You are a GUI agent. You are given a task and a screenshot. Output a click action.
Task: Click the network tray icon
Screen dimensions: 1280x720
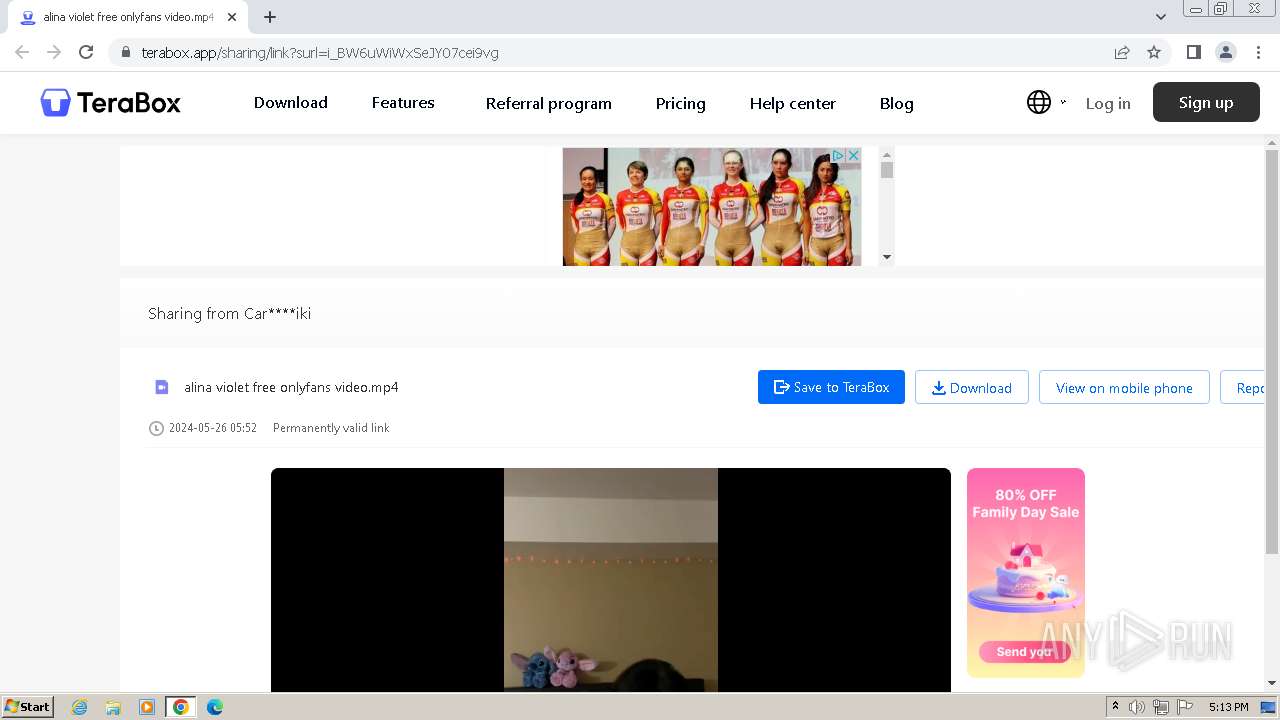coord(1161,707)
